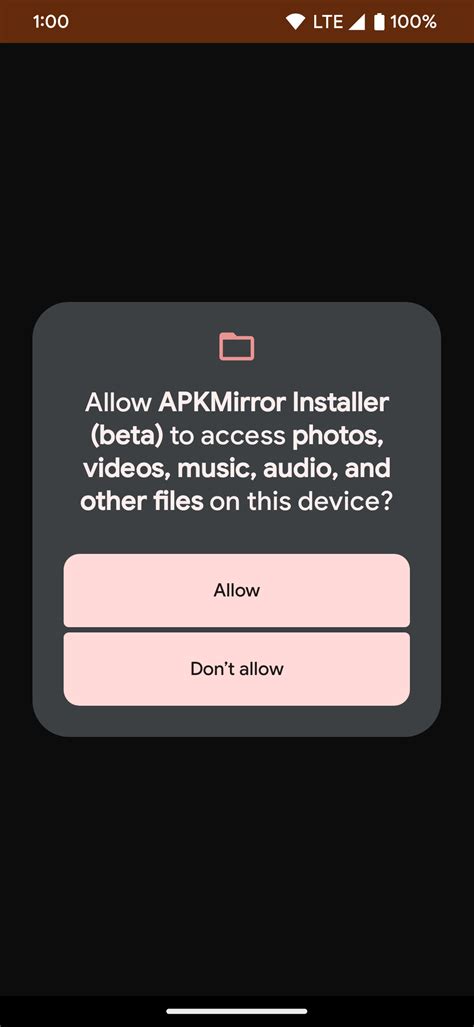Tap the cellular signal strength icon
Screen dimensions: 474x1027
(356, 22)
